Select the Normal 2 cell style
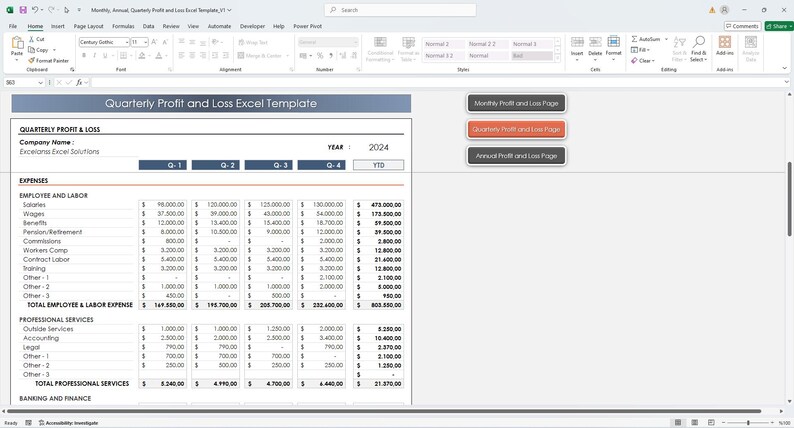794x428 pixels. click(x=443, y=44)
